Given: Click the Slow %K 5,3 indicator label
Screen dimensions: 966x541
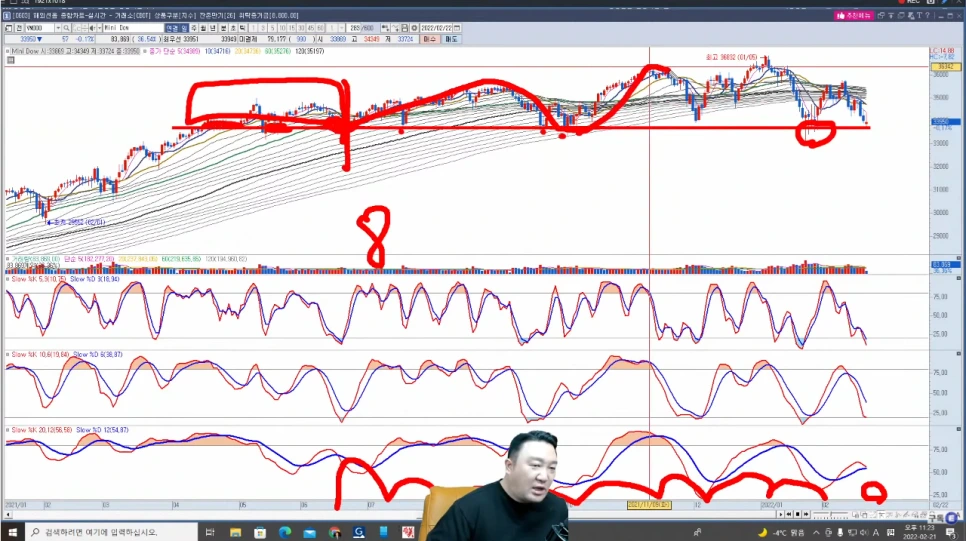Looking at the screenshot, I should 39,279.
